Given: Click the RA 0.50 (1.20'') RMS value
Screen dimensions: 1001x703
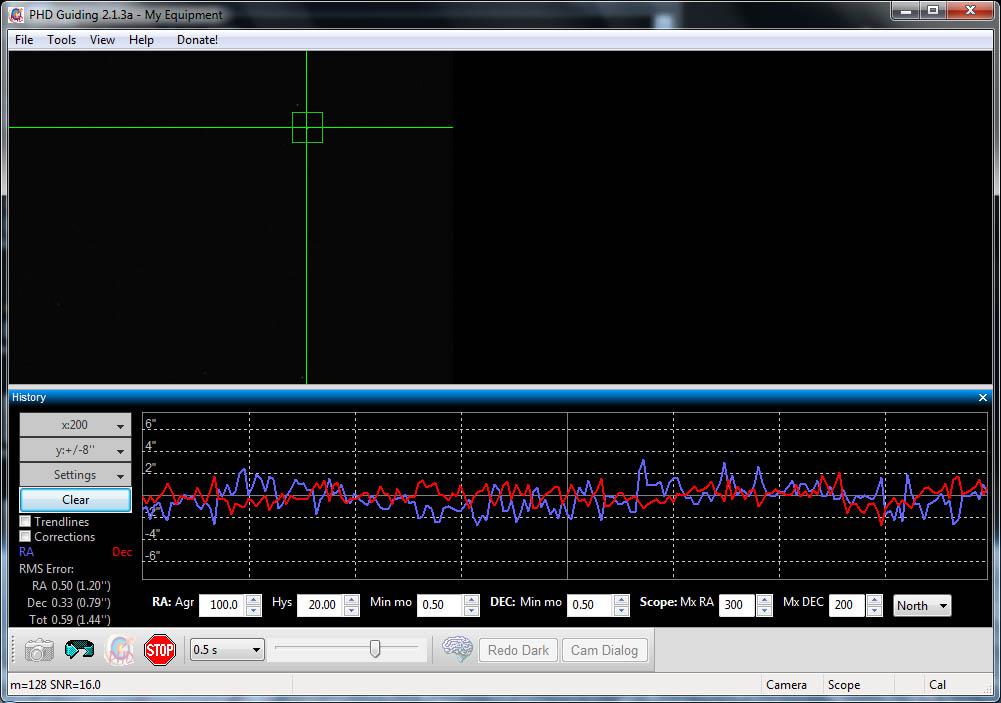Looking at the screenshot, I should [71, 586].
